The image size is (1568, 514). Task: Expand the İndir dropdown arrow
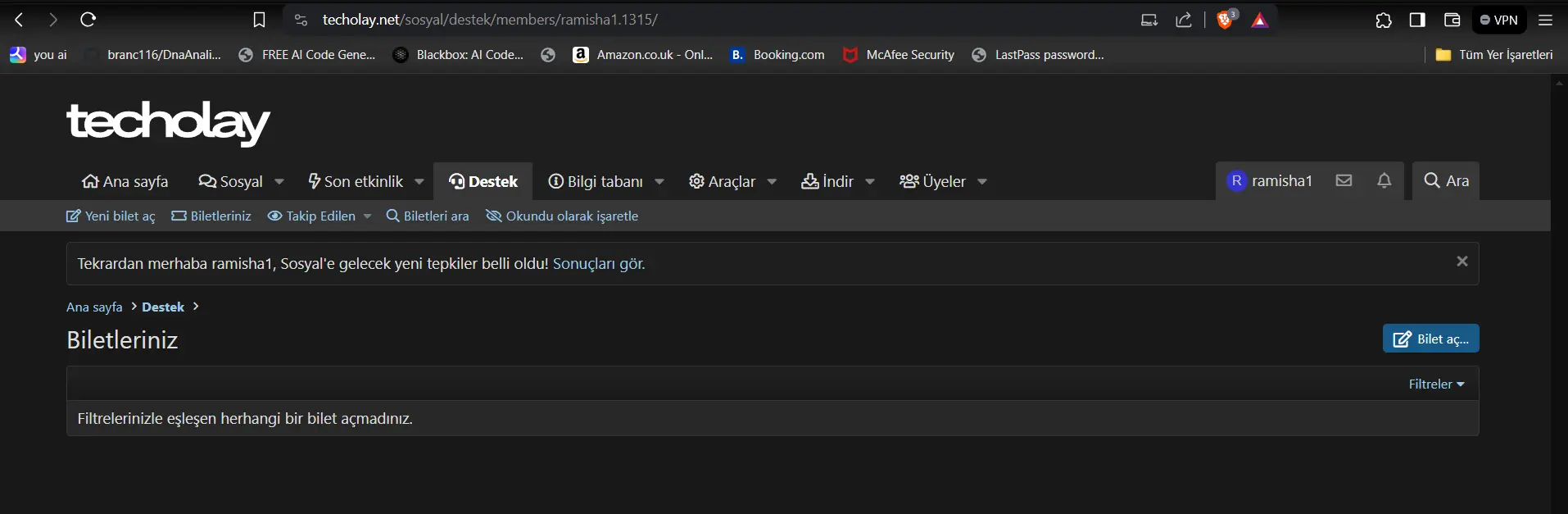click(870, 182)
